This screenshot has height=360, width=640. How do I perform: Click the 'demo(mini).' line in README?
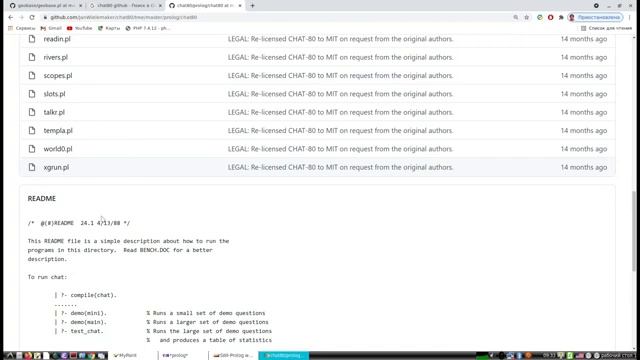(80, 313)
